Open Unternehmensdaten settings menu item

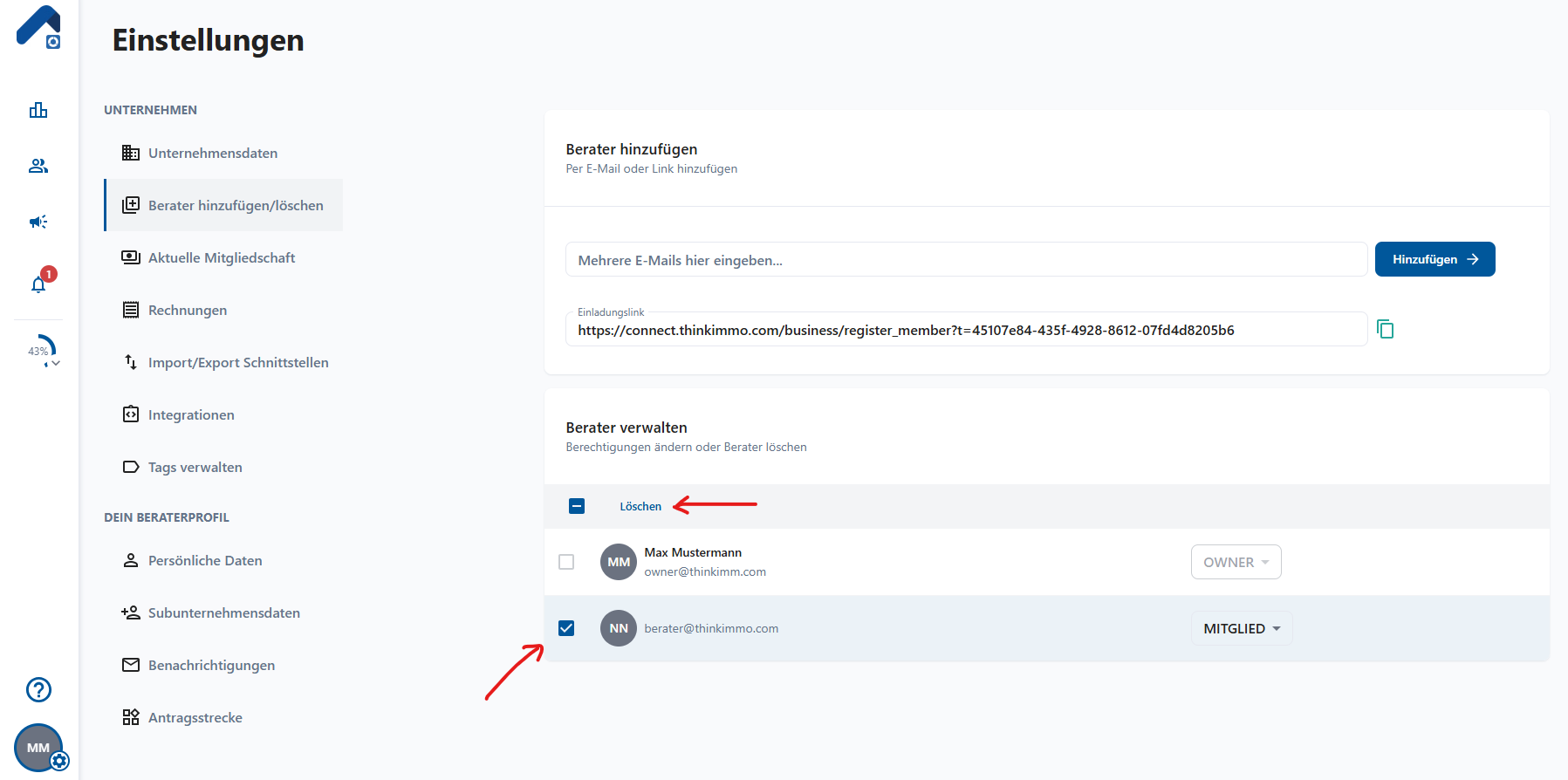tap(213, 153)
